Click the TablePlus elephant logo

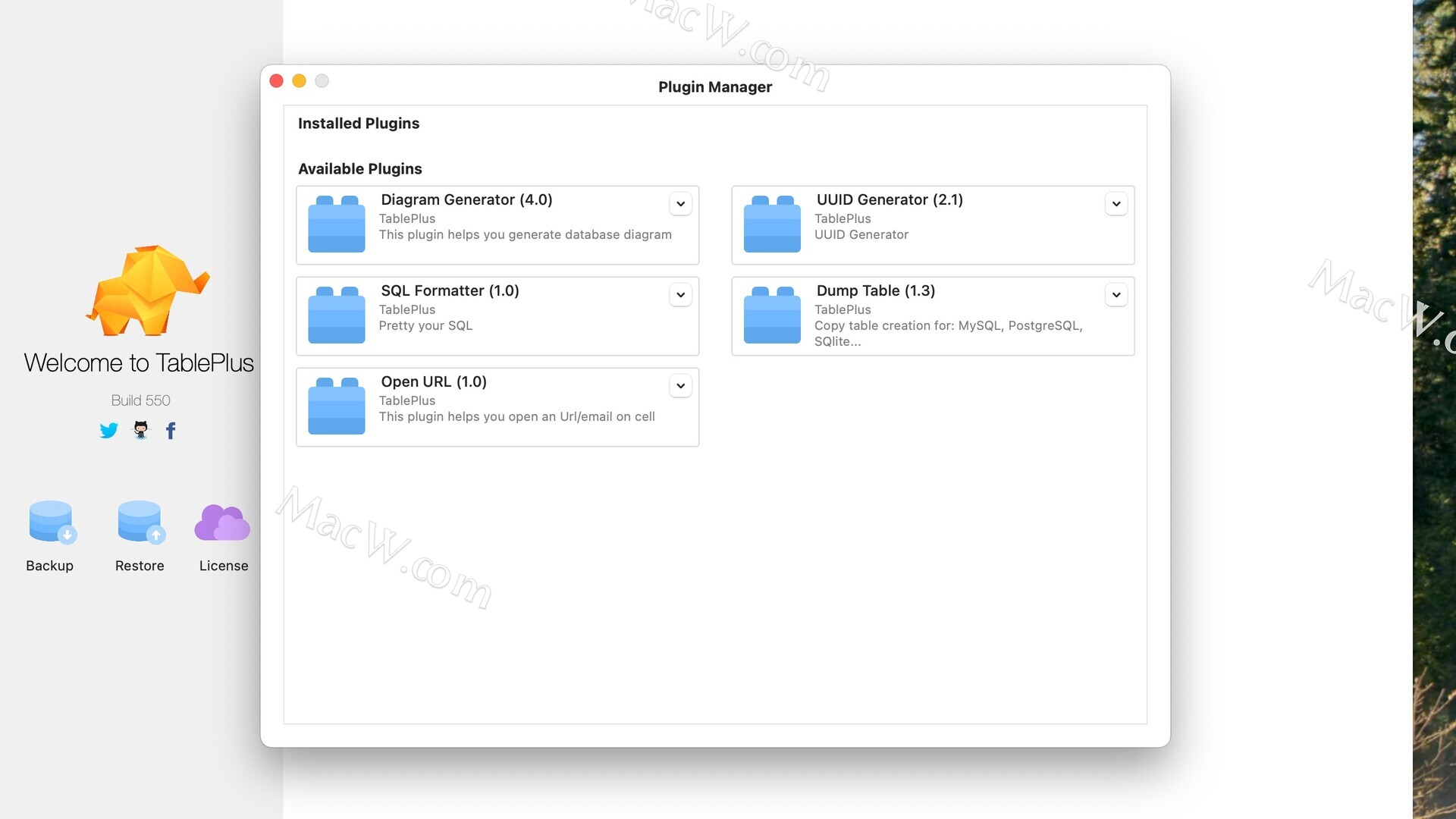(147, 290)
